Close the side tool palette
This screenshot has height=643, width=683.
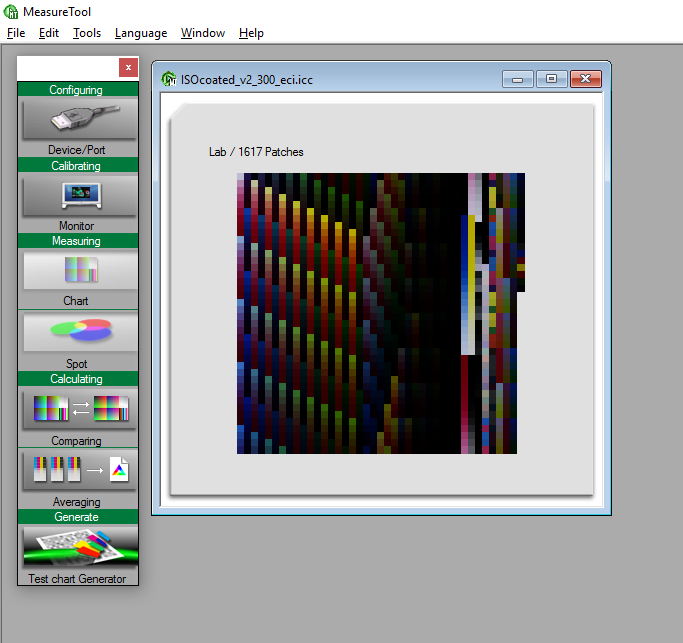128,68
